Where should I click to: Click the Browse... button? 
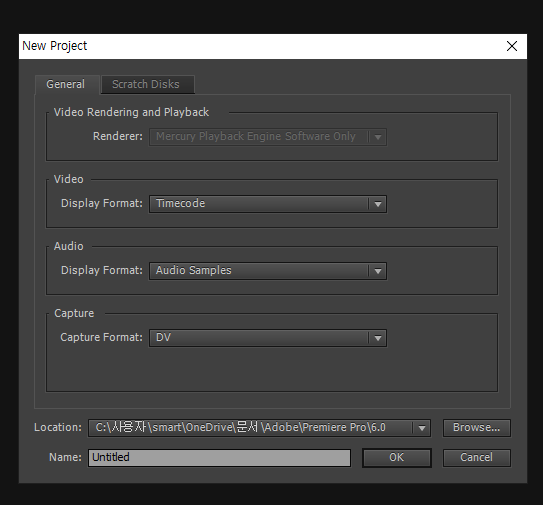tap(477, 428)
